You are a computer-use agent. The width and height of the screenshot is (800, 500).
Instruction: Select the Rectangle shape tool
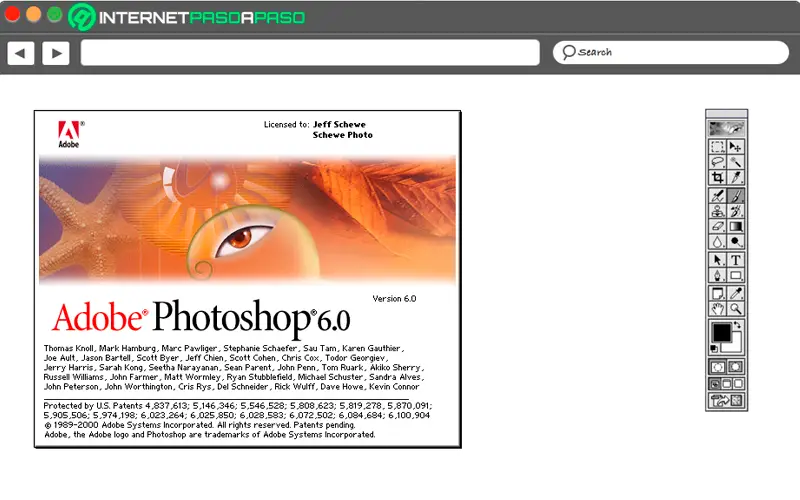click(735, 276)
